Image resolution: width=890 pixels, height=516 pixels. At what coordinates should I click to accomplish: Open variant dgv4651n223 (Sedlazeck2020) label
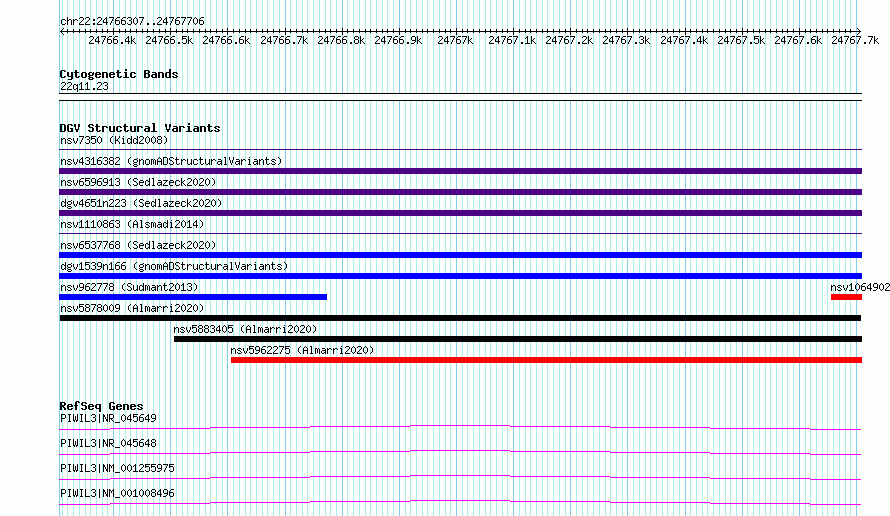[x=141, y=203]
